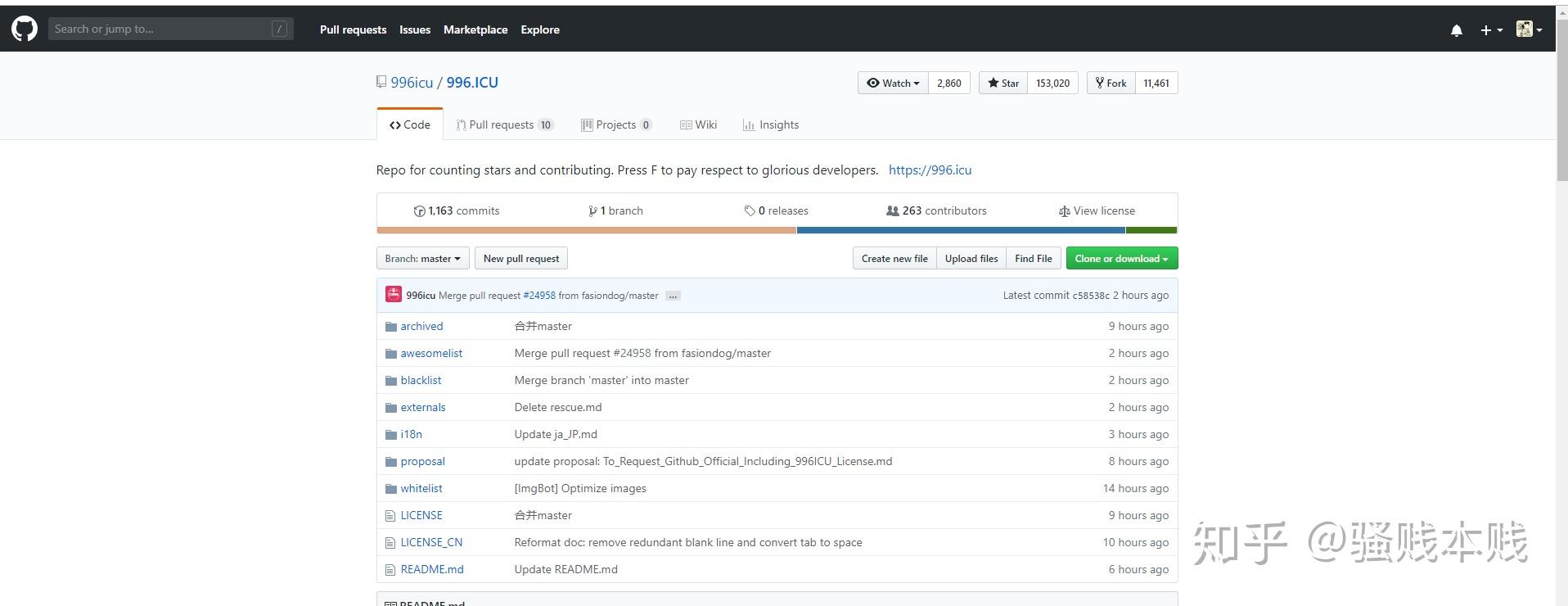Toggle Watch on this repository
1568x606 pixels.
[893, 84]
